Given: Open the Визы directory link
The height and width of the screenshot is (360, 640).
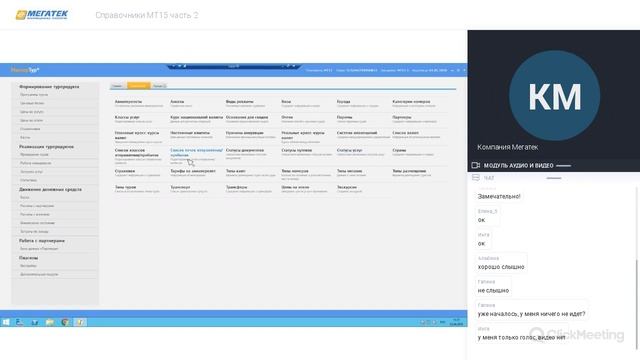Looking at the screenshot, I should (x=286, y=102).
